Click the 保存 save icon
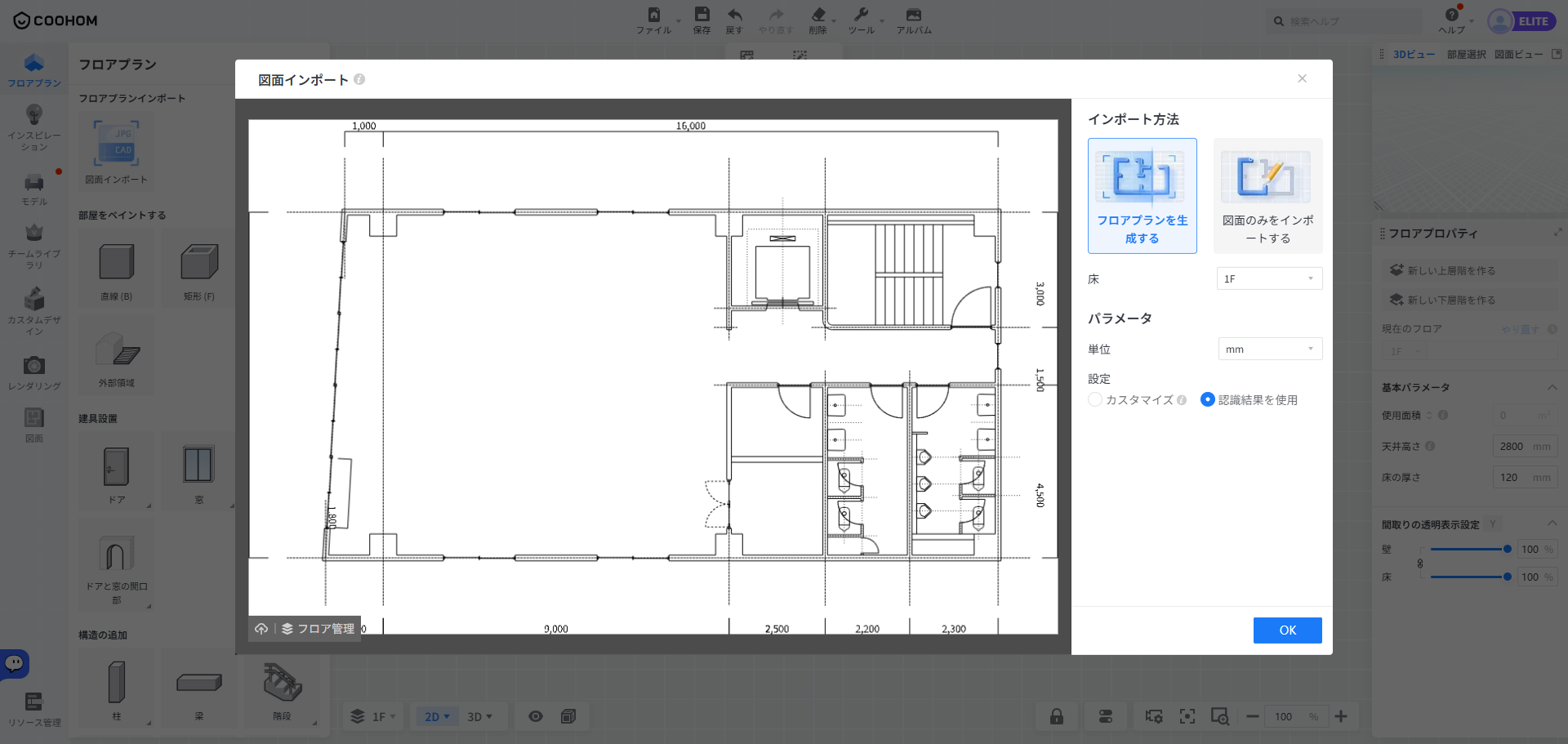Screen dimensions: 1568x744 click(702, 15)
